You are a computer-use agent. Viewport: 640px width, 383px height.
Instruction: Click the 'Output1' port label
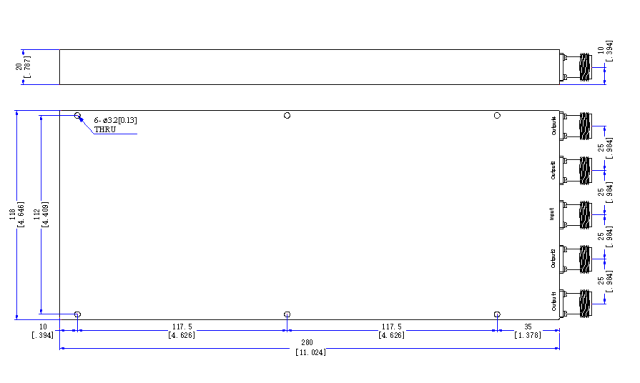pos(553,301)
